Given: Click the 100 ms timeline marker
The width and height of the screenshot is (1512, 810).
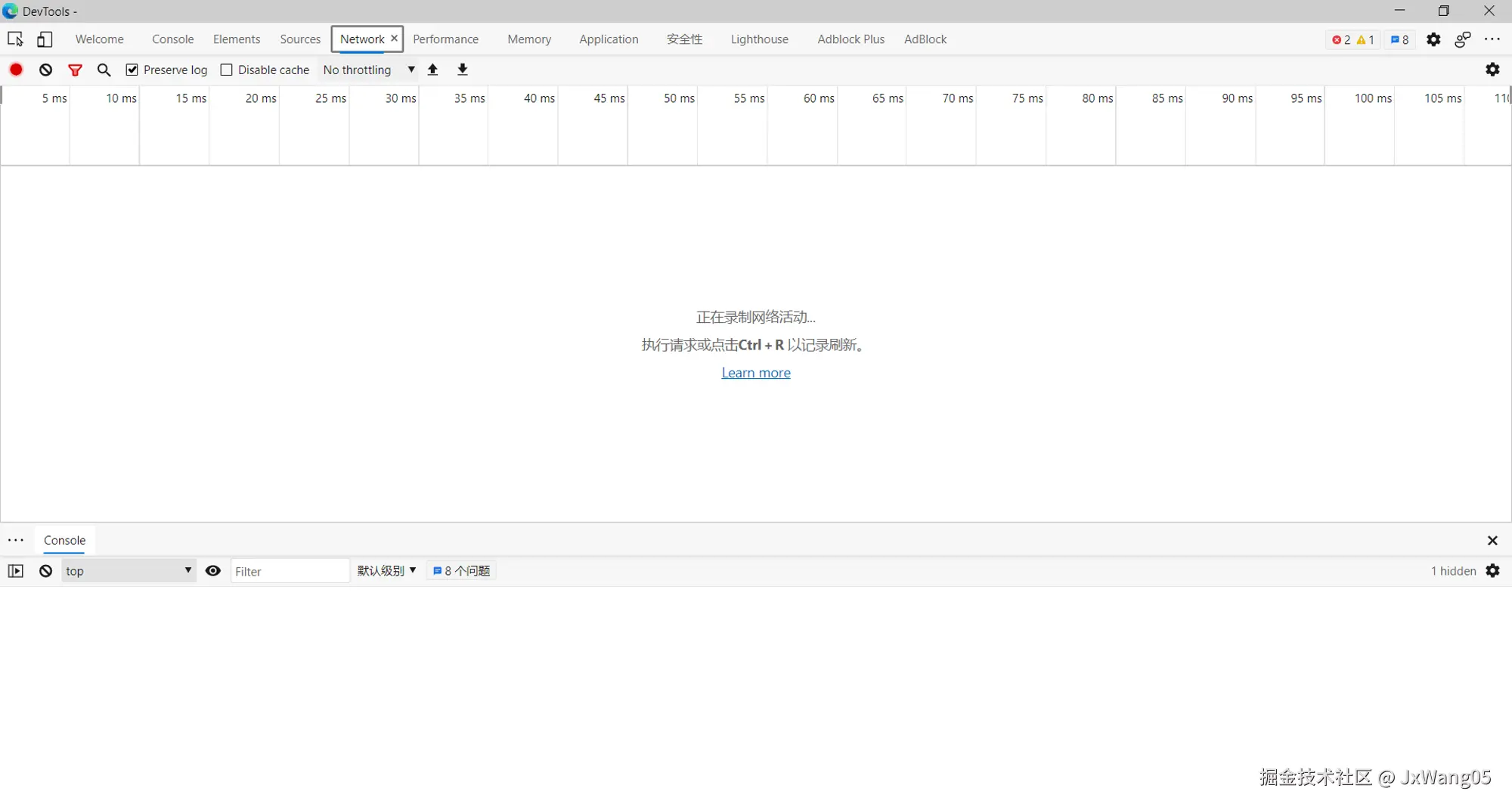Looking at the screenshot, I should [1373, 98].
